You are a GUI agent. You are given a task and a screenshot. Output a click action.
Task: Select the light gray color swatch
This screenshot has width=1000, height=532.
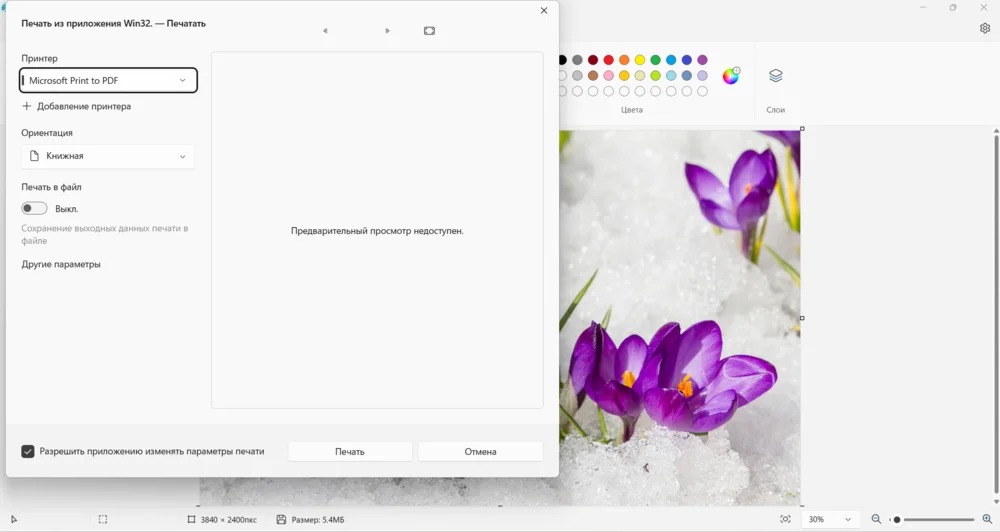click(x=577, y=75)
